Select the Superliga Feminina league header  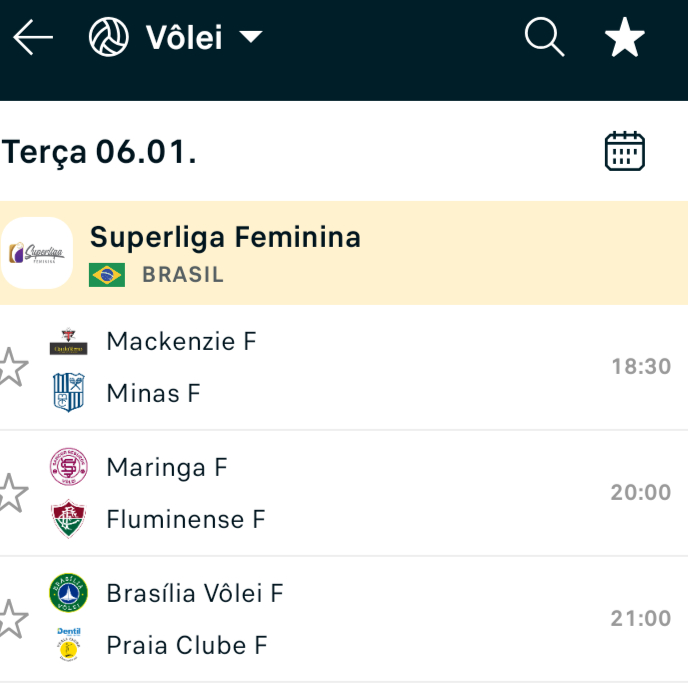pyautogui.click(x=225, y=238)
